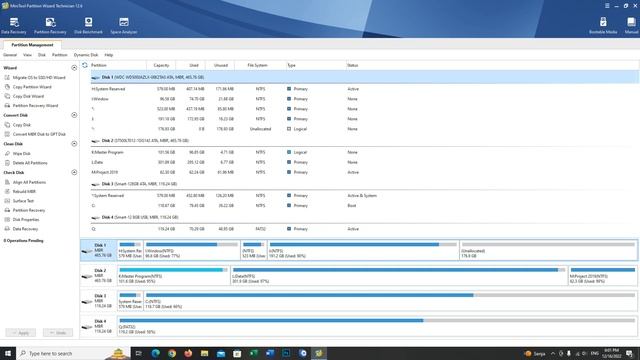
Task: Open the hamburger menu in the title bar
Action: point(607,6)
